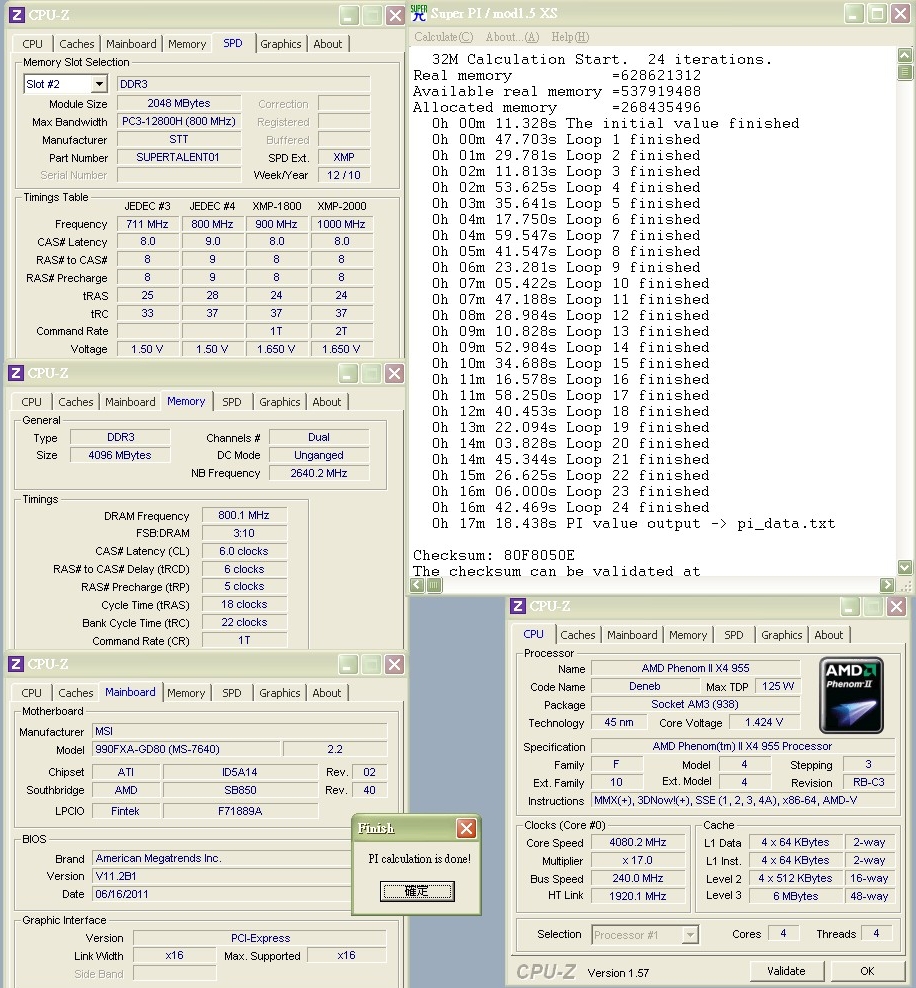Click the AMD Phenom II processor logo
This screenshot has height=988, width=916.
[x=851, y=695]
